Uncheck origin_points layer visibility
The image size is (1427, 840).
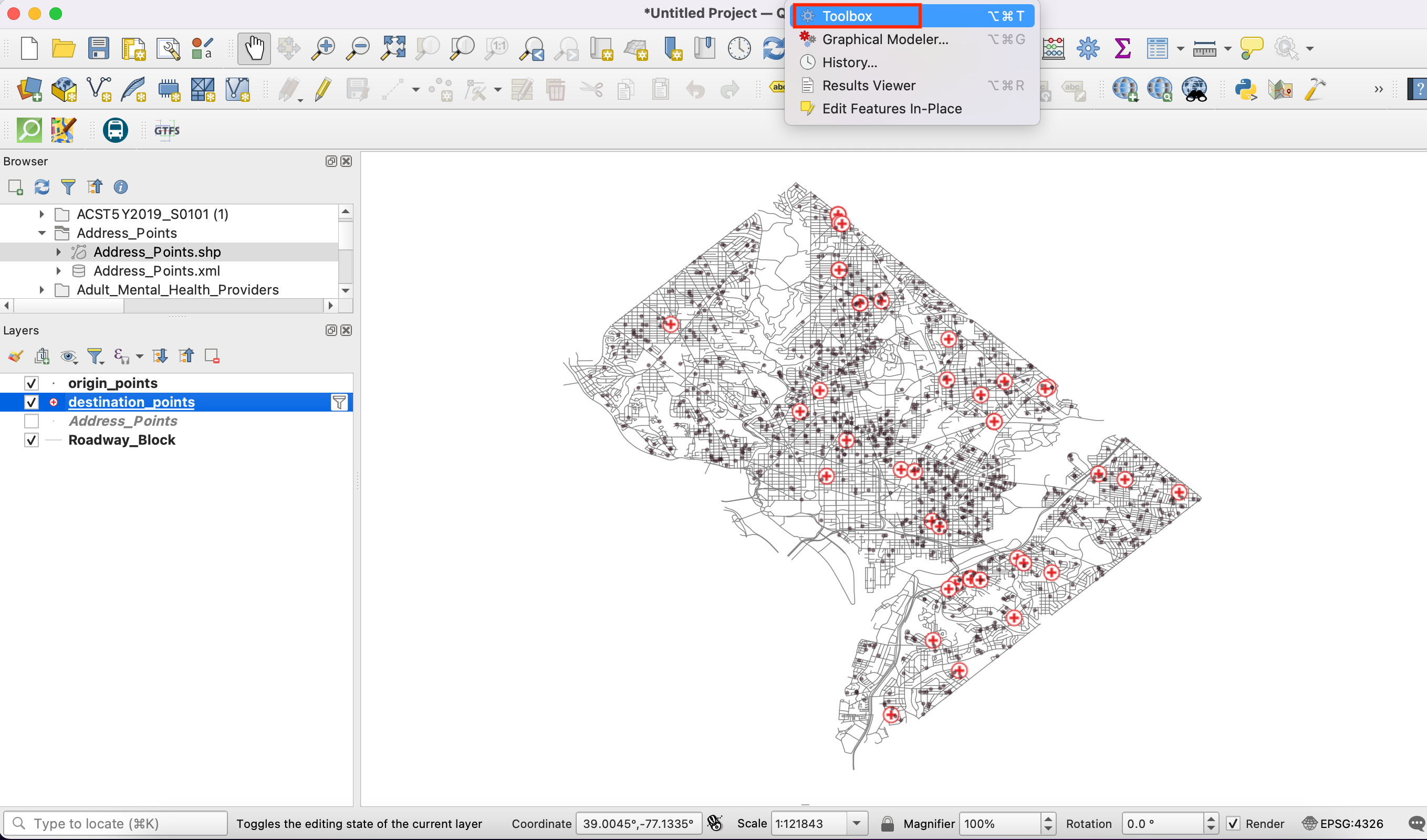coord(32,383)
